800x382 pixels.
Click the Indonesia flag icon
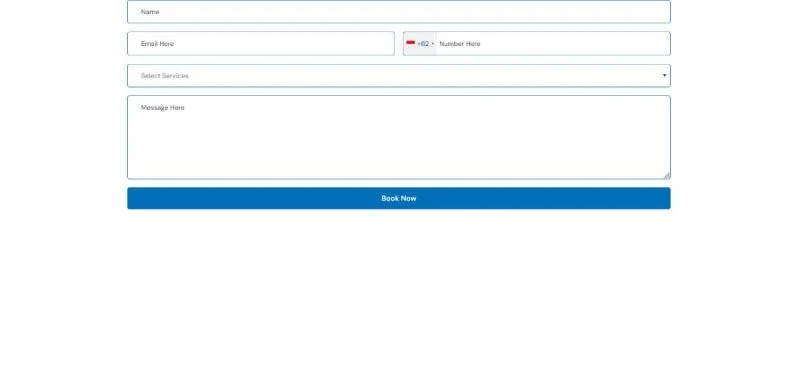[x=410, y=43]
